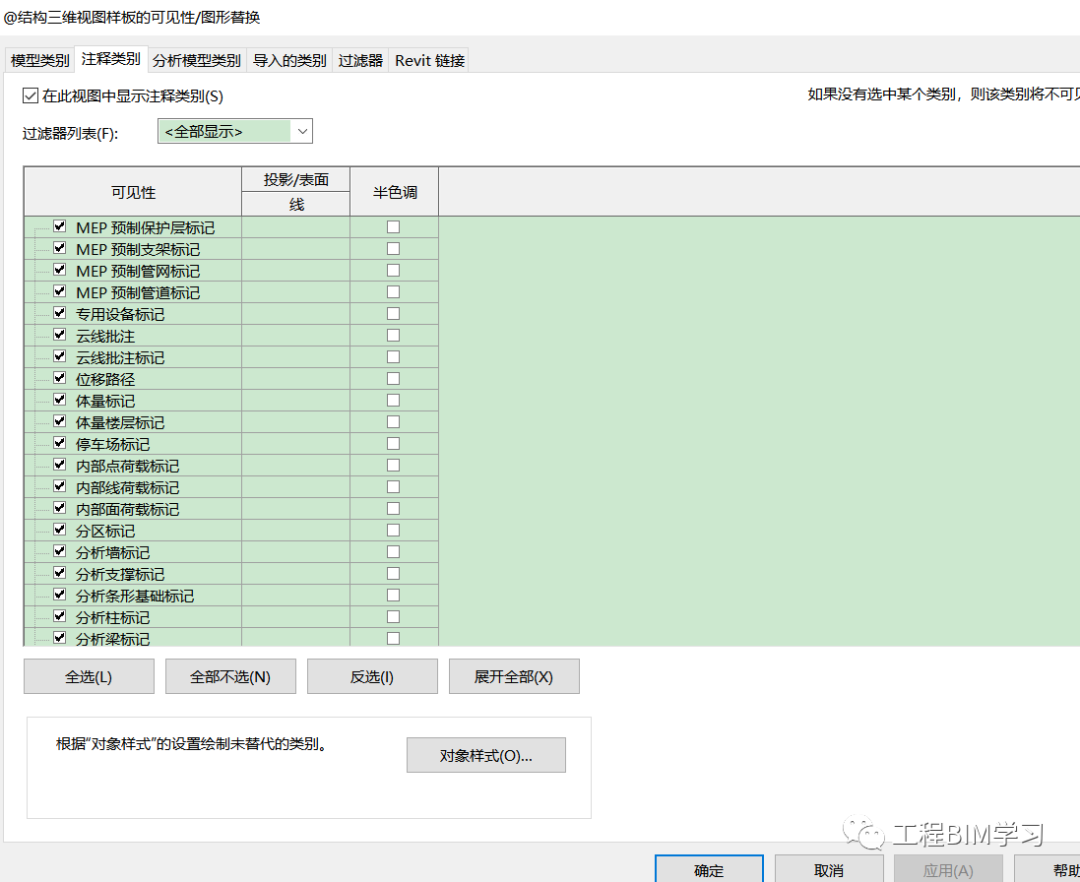Toggle visibility of 云线批注标记
The width and height of the screenshot is (1080, 882).
click(x=59, y=356)
